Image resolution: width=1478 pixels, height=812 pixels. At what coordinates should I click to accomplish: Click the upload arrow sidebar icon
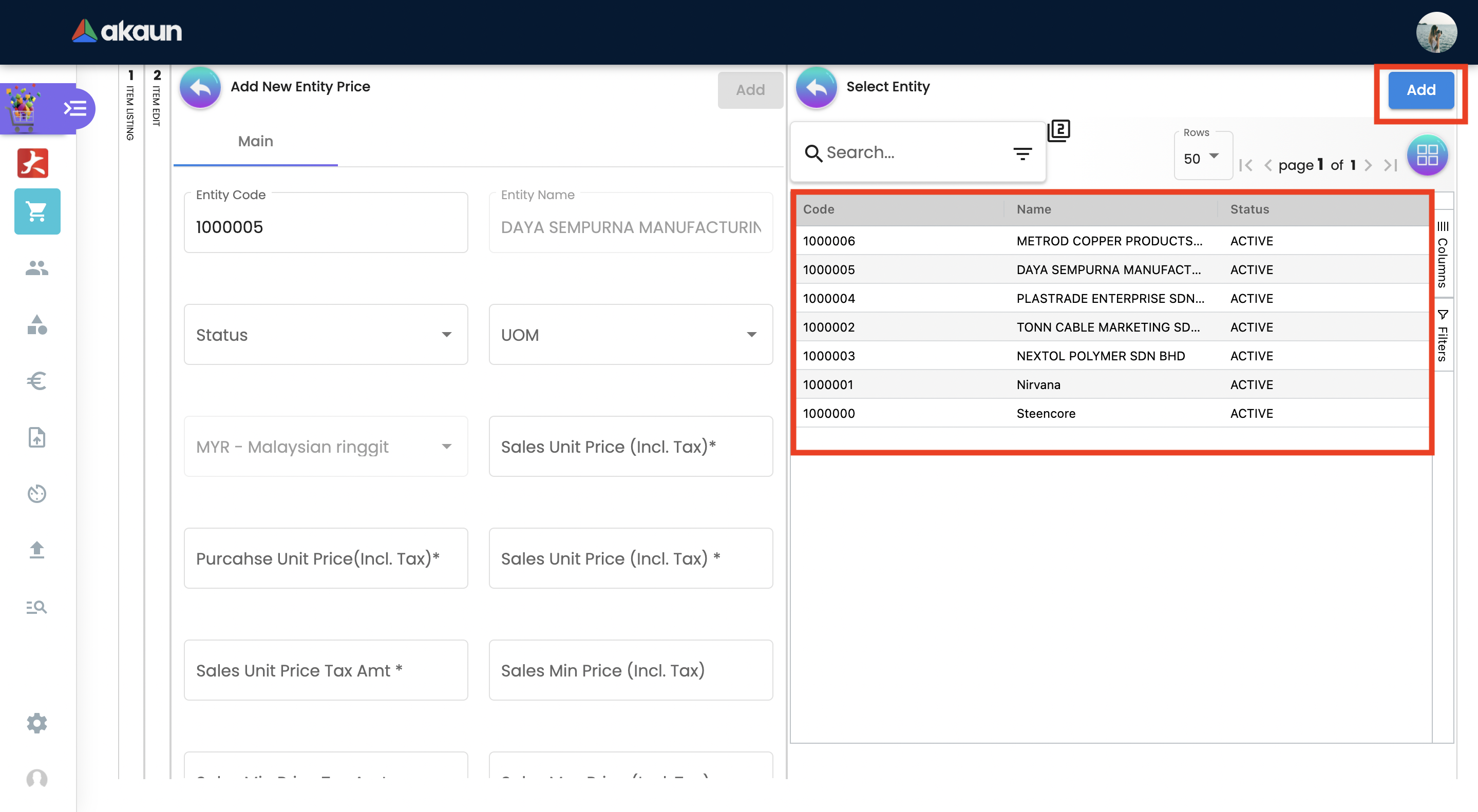tap(37, 549)
